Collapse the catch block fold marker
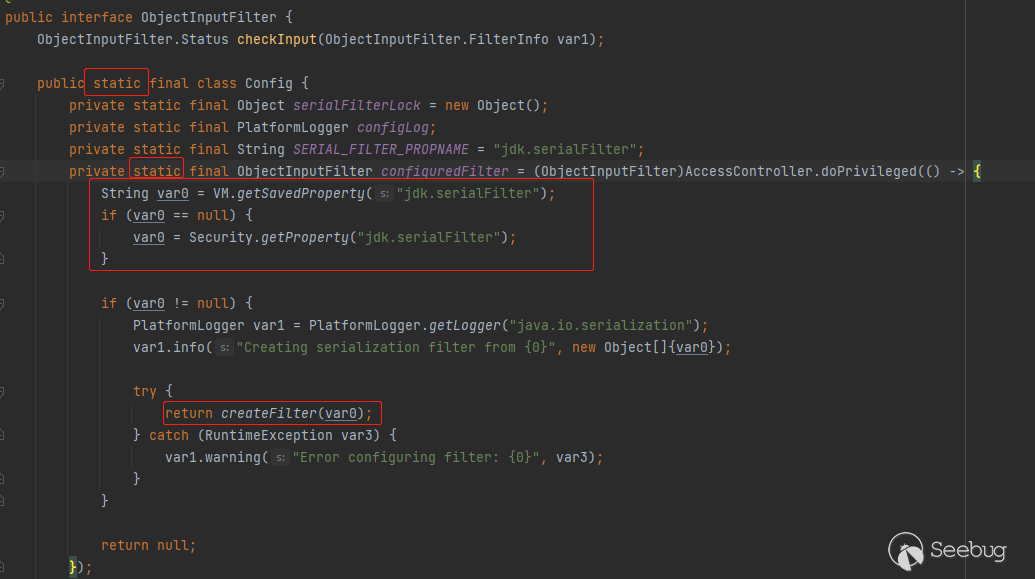 [2, 435]
